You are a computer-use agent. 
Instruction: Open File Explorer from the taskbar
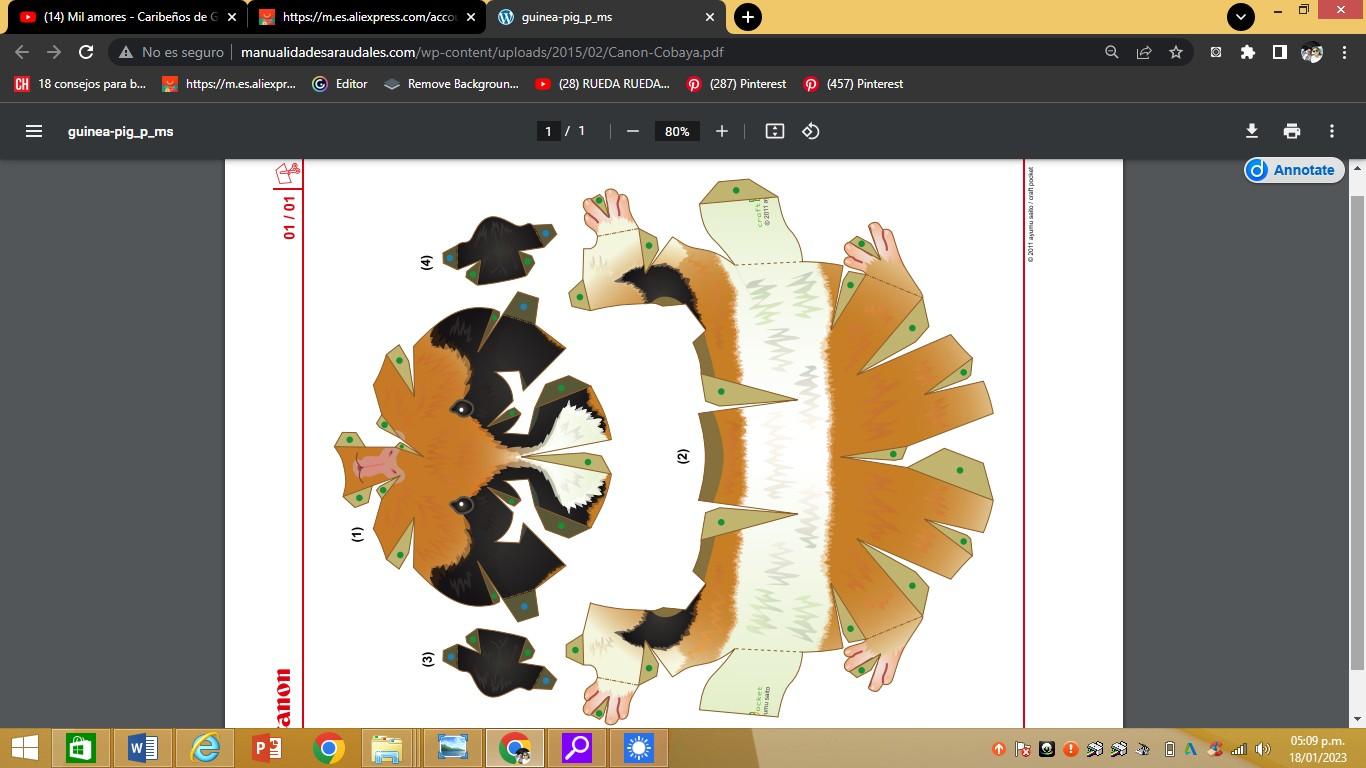click(x=387, y=748)
